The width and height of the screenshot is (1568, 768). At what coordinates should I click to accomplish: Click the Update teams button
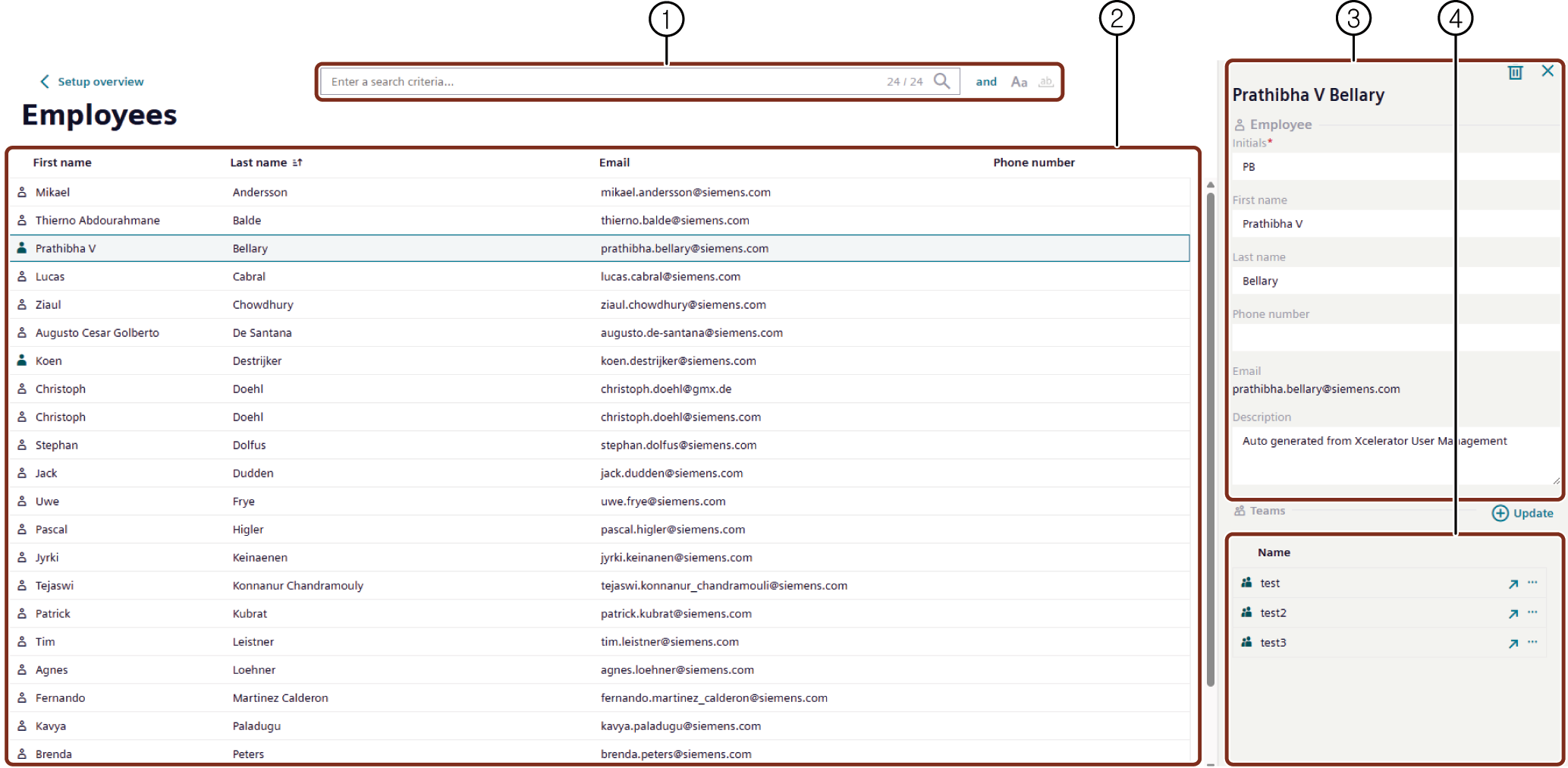pos(1522,513)
